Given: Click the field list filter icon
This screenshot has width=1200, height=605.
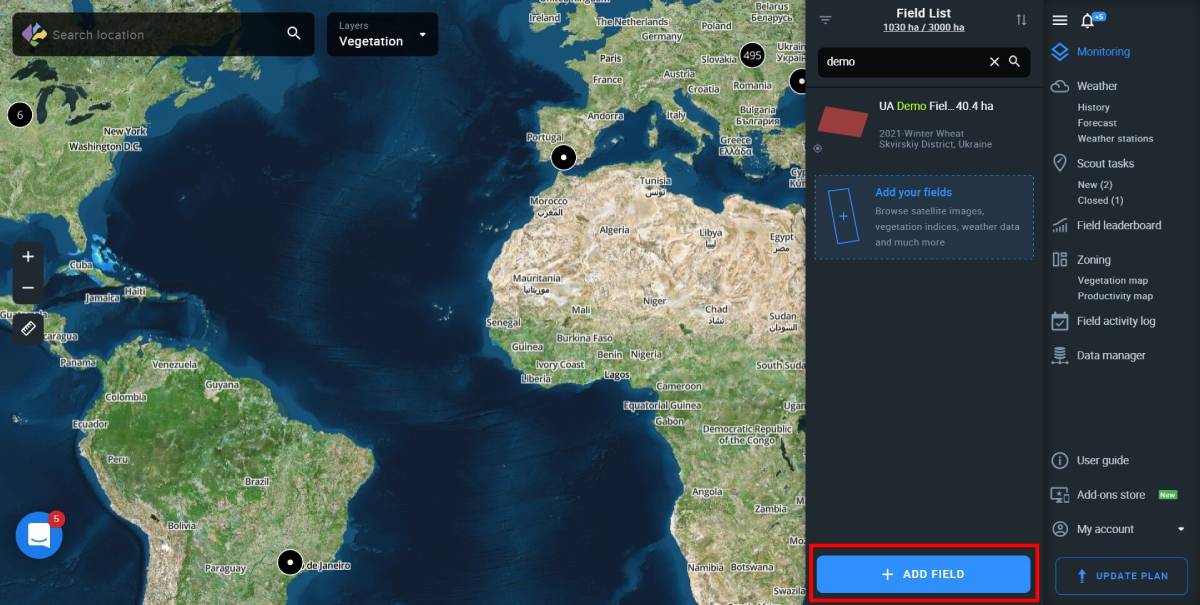Looking at the screenshot, I should tap(825, 20).
